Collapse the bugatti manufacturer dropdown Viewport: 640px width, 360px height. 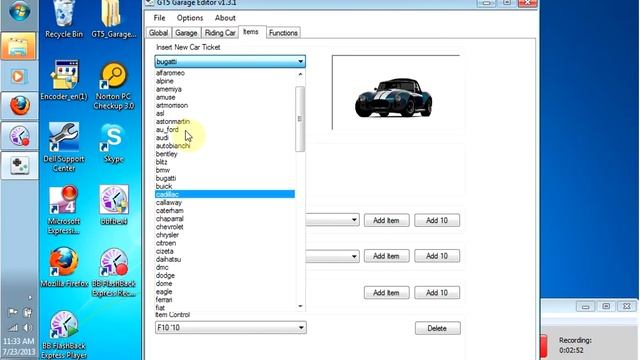(x=300, y=62)
